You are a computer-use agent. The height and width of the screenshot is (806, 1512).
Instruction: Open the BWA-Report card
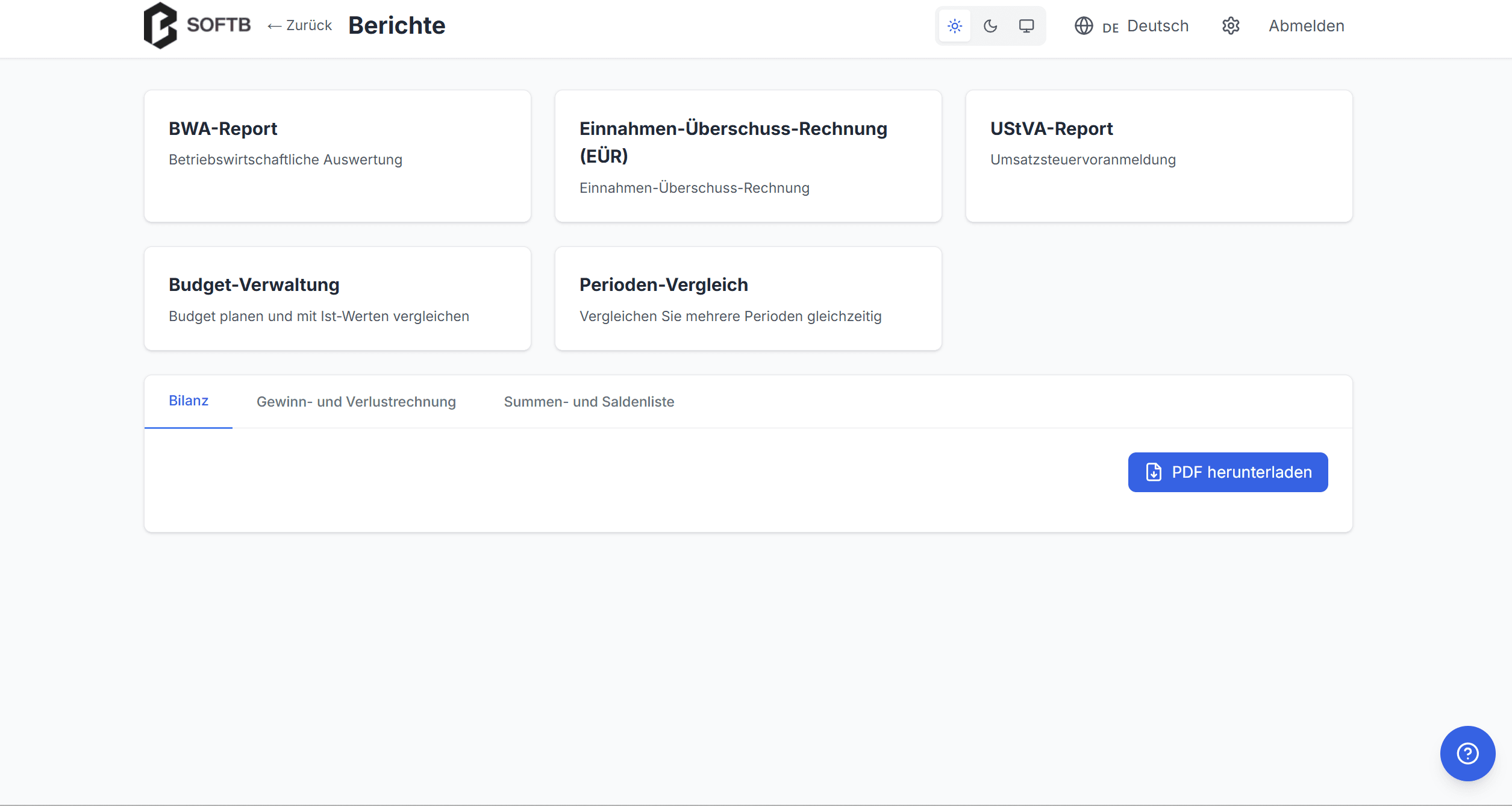coord(337,156)
